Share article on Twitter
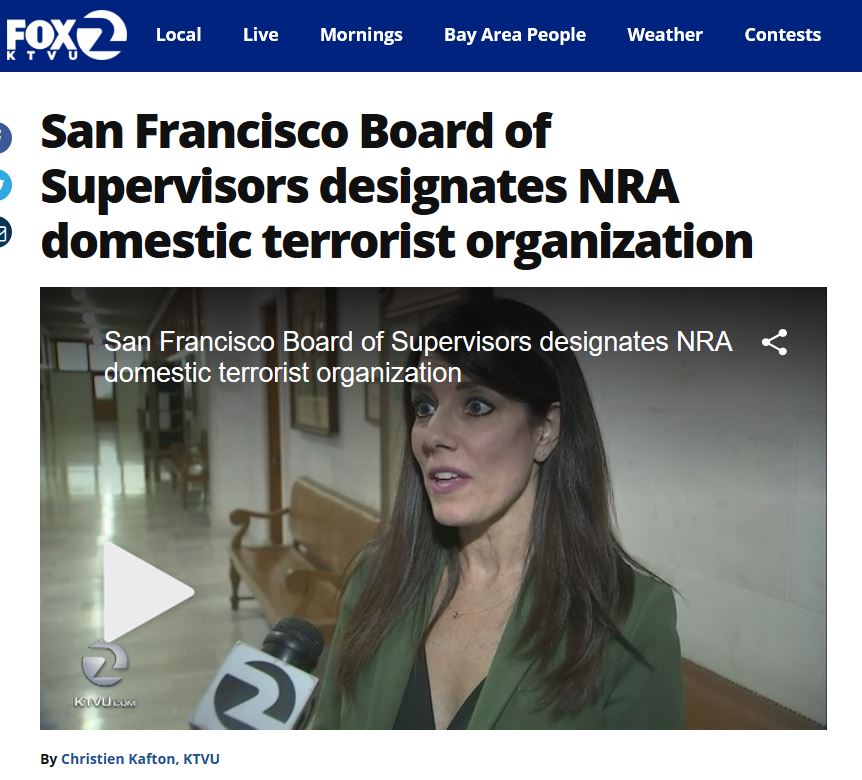Image resolution: width=862 pixels, height=780 pixels. coord(4,185)
